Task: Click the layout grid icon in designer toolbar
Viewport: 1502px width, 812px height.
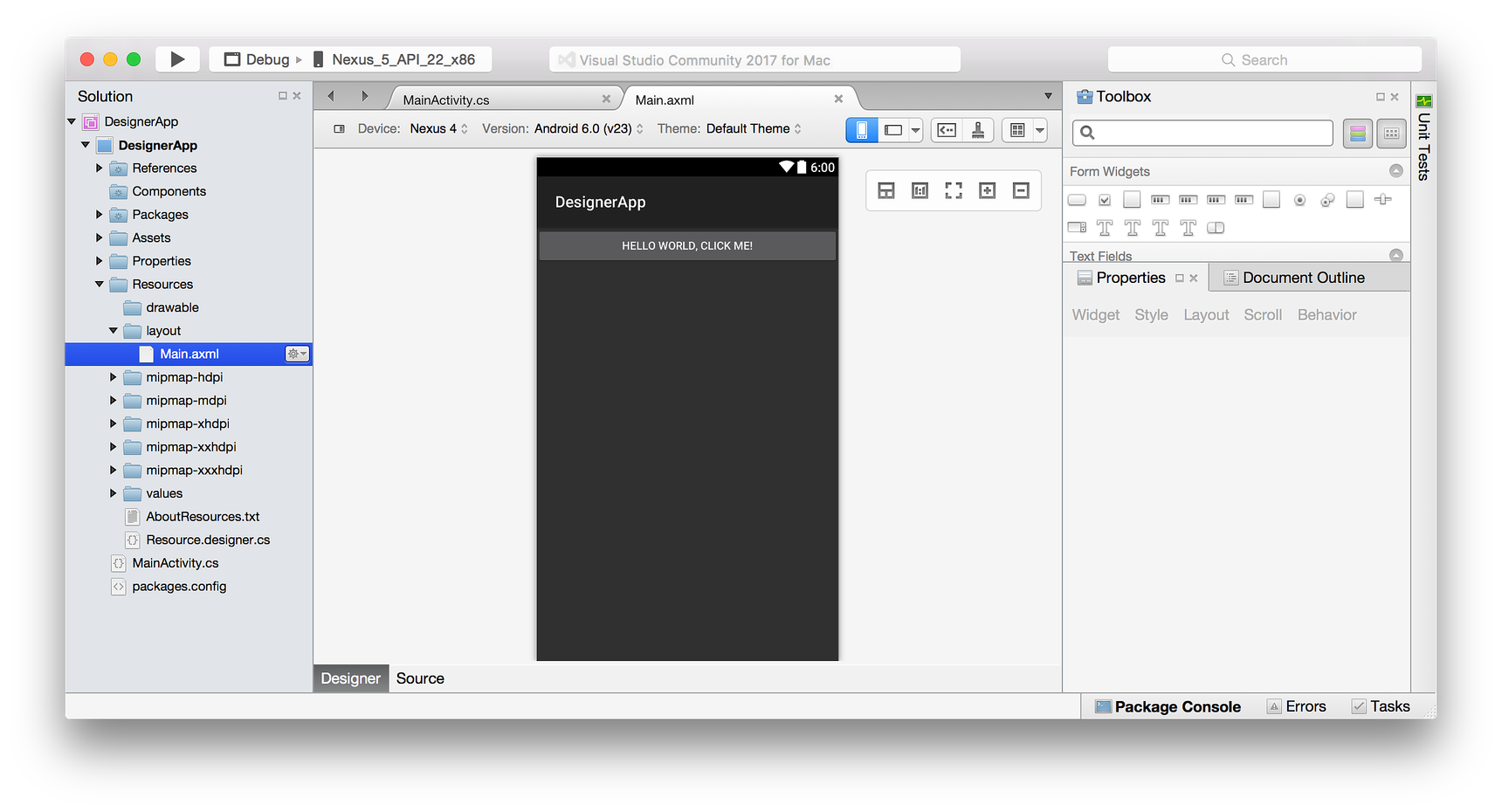Action: 1017,130
